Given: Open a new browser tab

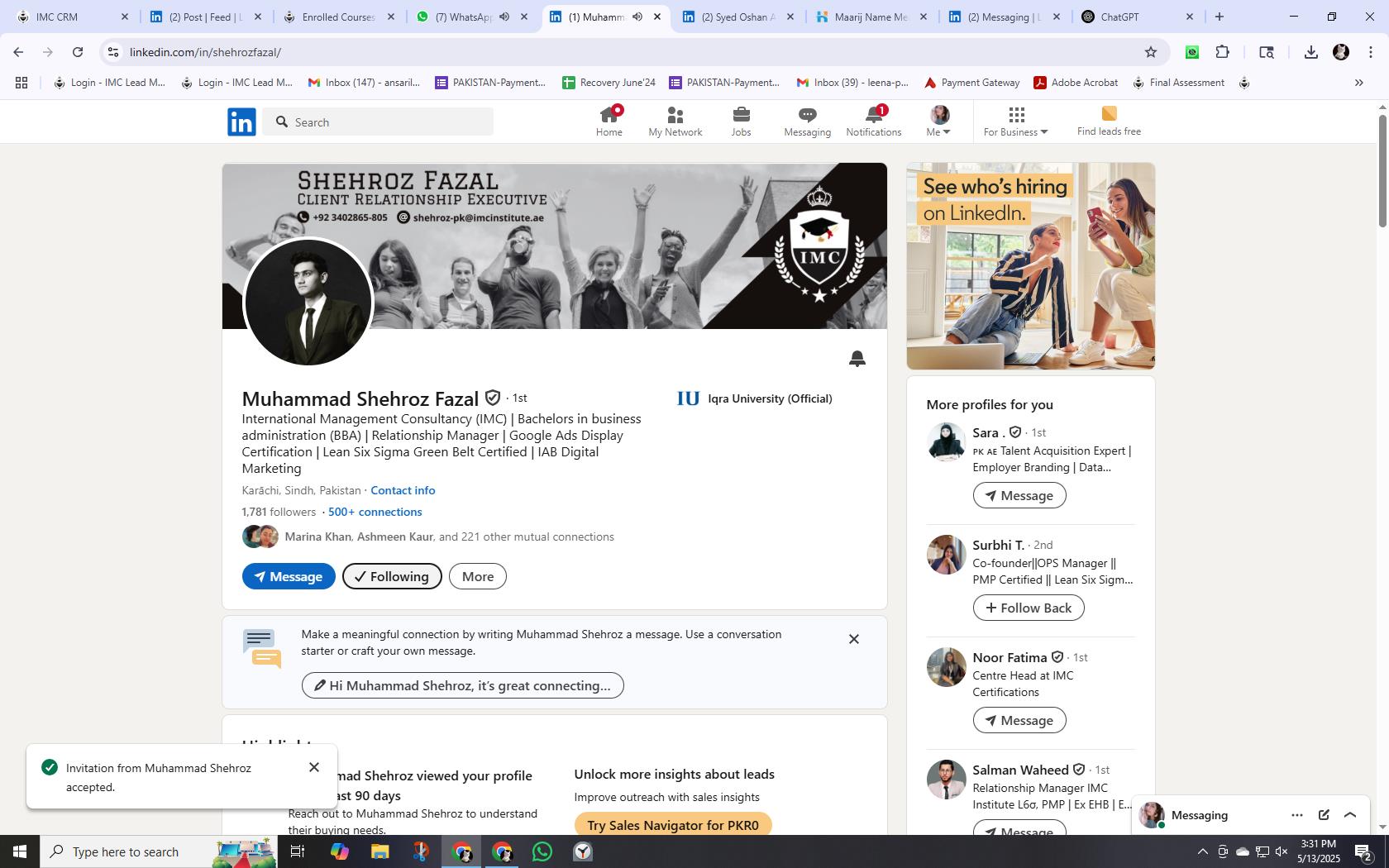Looking at the screenshot, I should pyautogui.click(x=1219, y=17).
